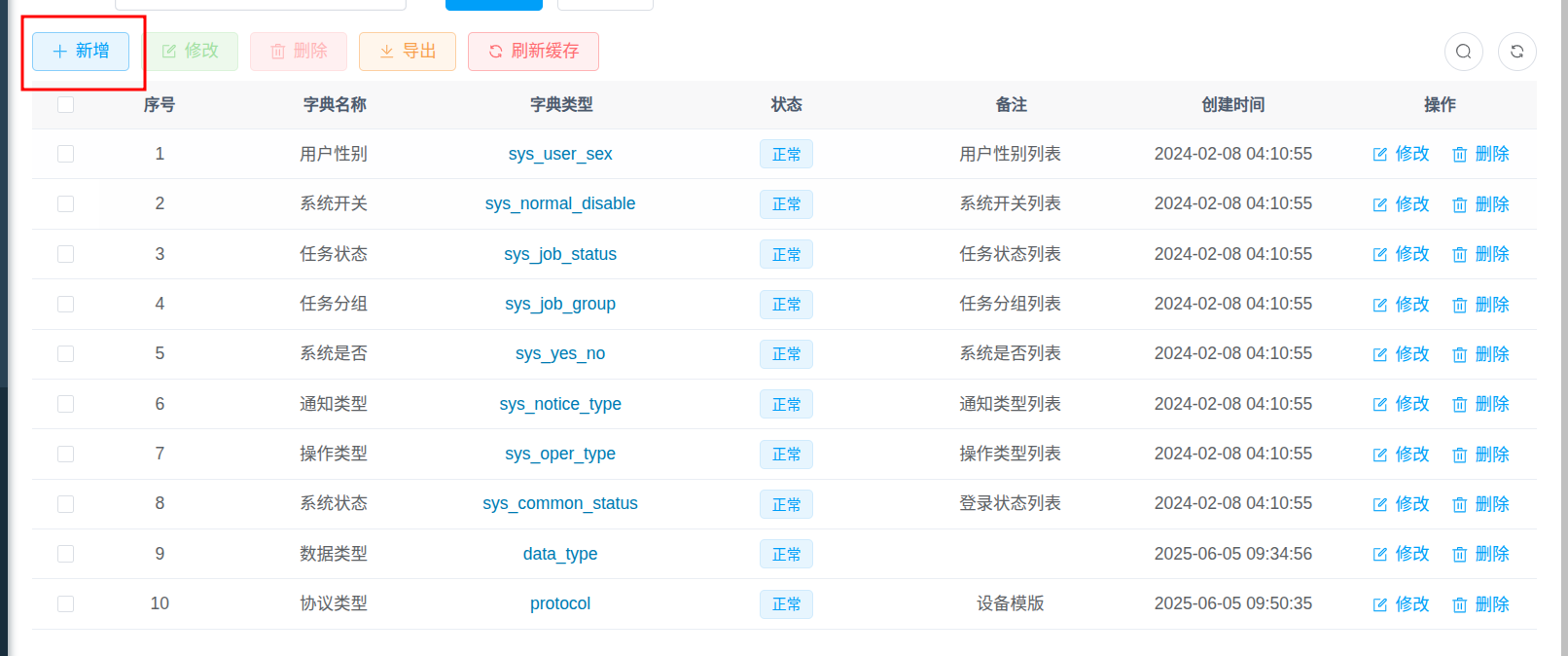Click the 新增 (add) button
The image size is (1568, 656).
[x=81, y=51]
